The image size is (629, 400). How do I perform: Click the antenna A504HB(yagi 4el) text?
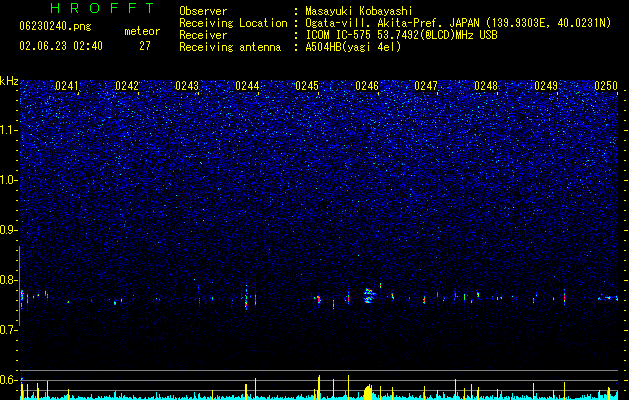[x=353, y=47]
